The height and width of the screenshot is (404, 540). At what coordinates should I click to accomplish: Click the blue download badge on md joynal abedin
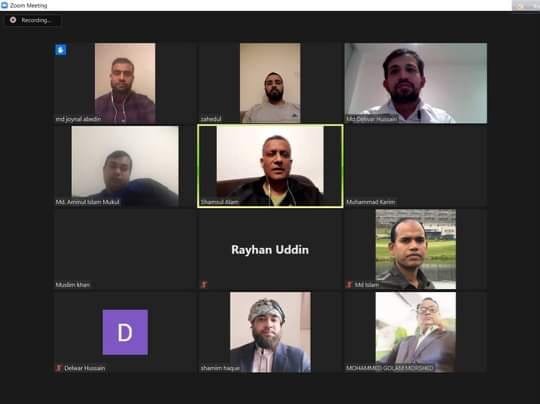pos(61,50)
